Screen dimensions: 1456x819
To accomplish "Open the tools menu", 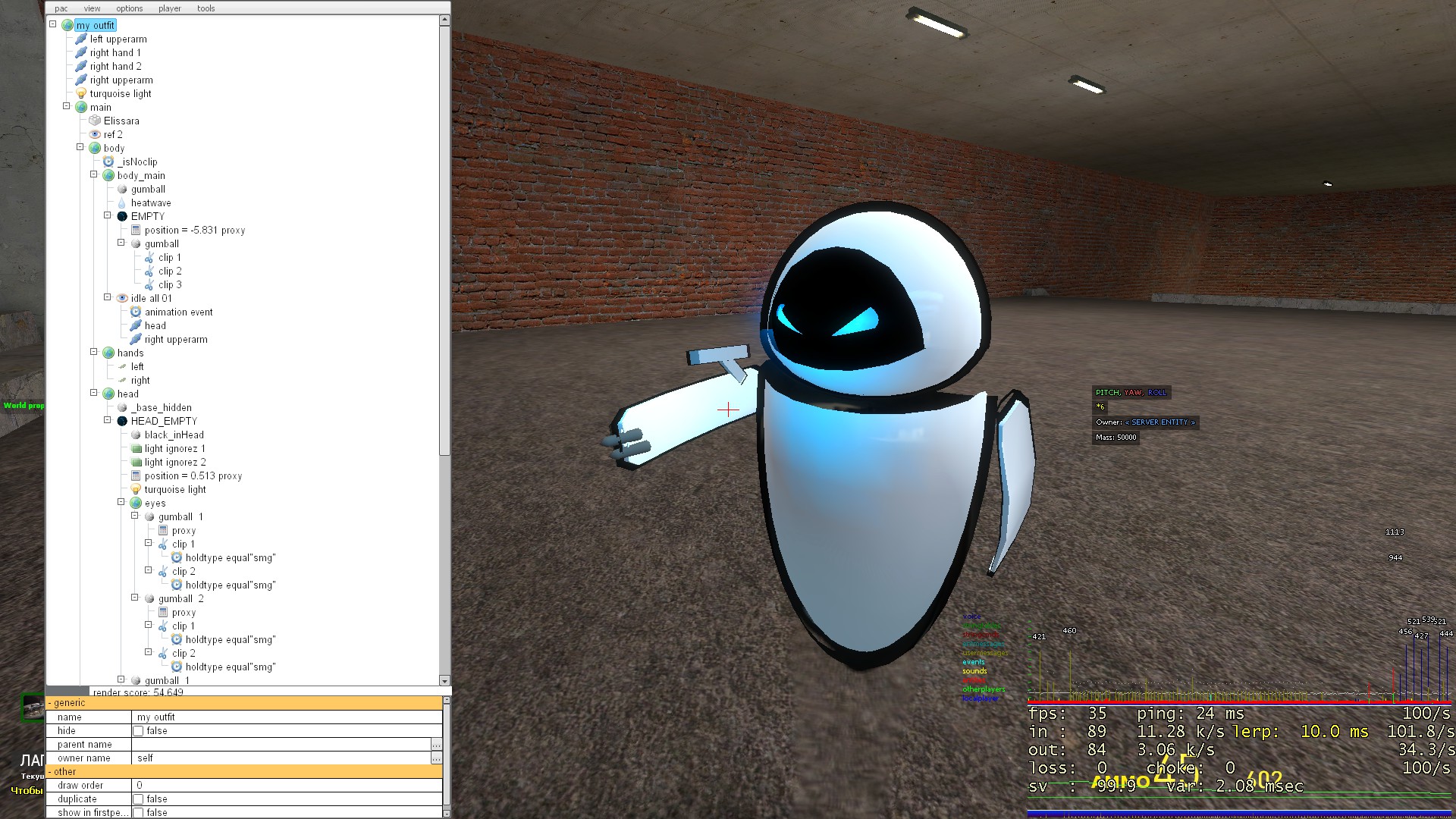I will click(x=206, y=8).
